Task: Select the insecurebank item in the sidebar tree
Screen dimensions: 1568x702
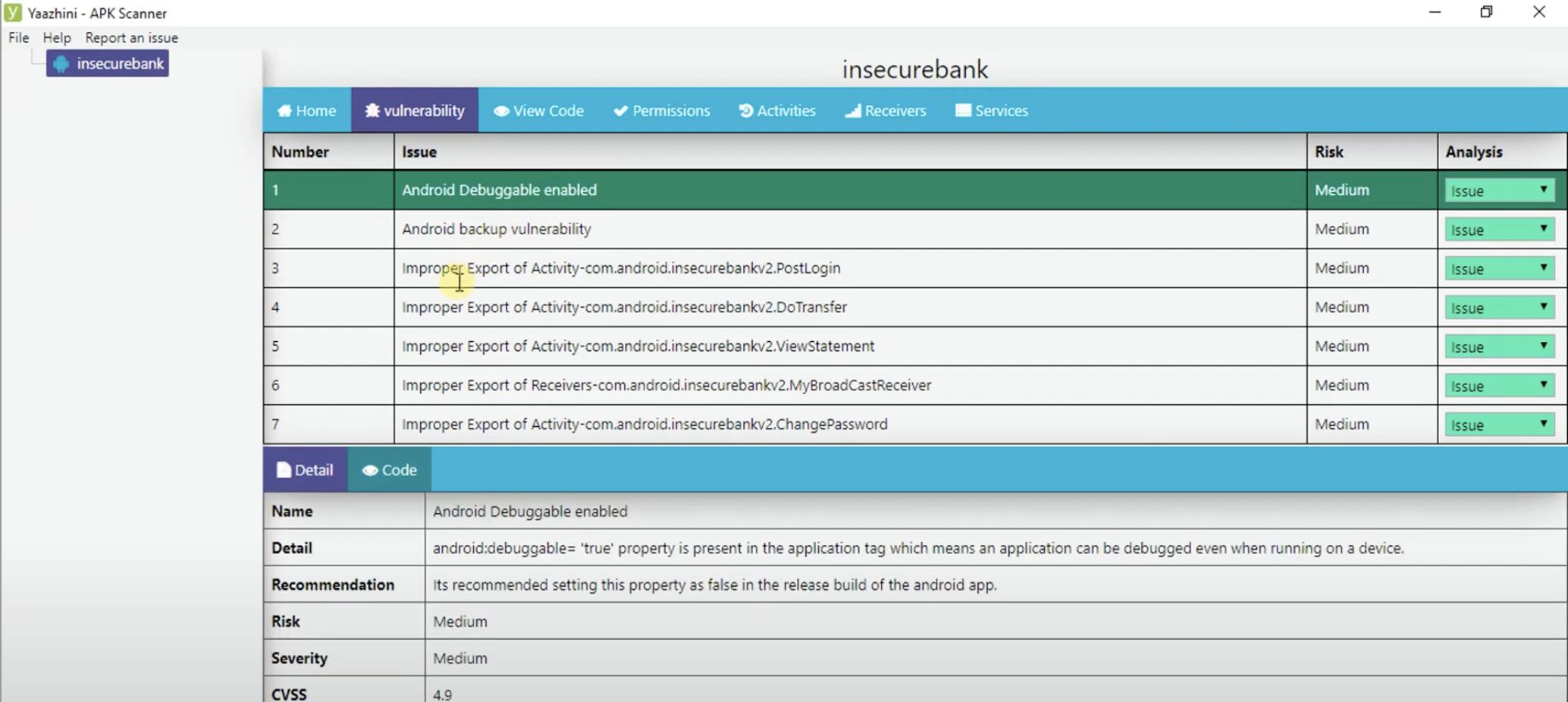Action: (x=119, y=64)
